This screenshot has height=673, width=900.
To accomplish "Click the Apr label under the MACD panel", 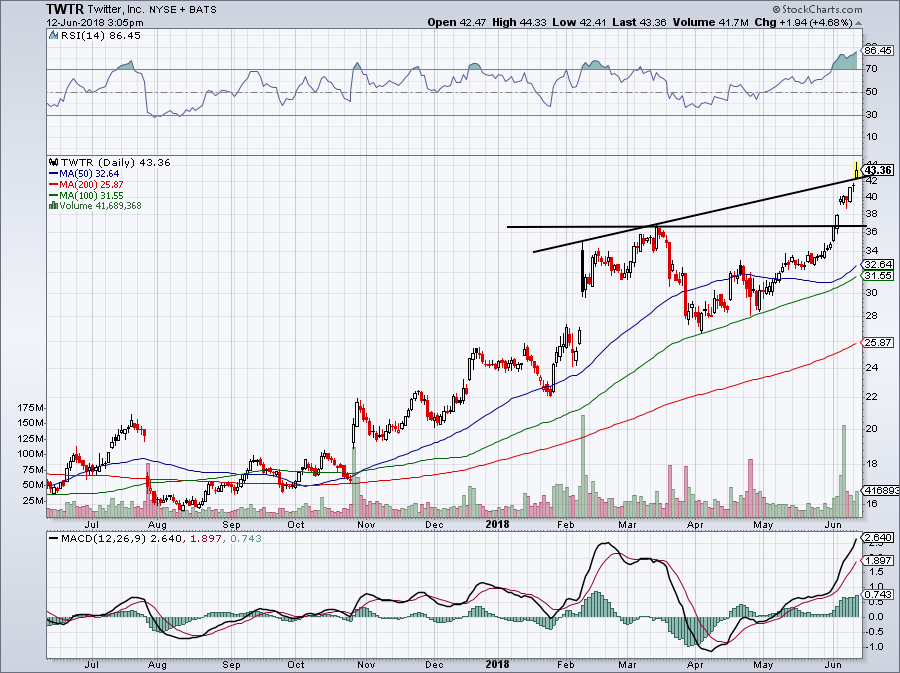I will [x=695, y=665].
